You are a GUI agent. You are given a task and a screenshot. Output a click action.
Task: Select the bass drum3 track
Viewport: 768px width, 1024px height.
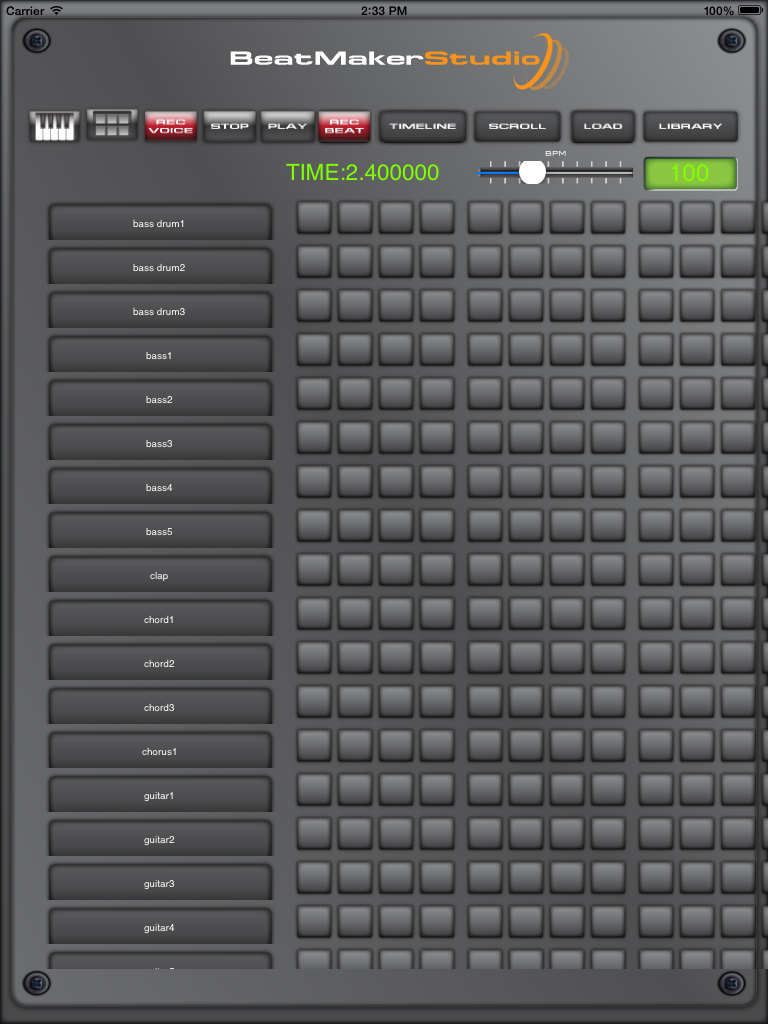click(159, 311)
